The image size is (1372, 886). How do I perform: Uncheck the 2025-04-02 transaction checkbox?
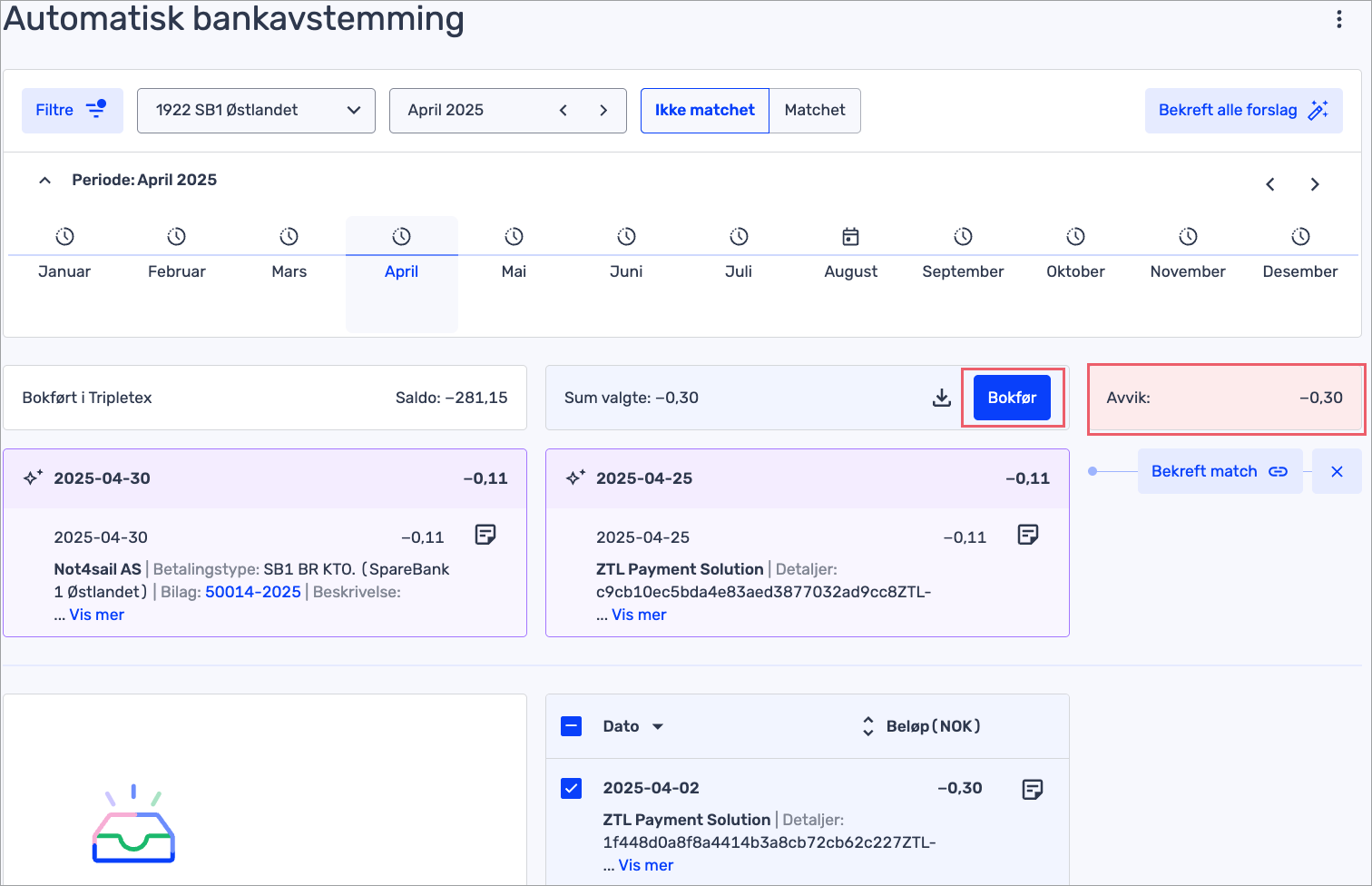572,788
